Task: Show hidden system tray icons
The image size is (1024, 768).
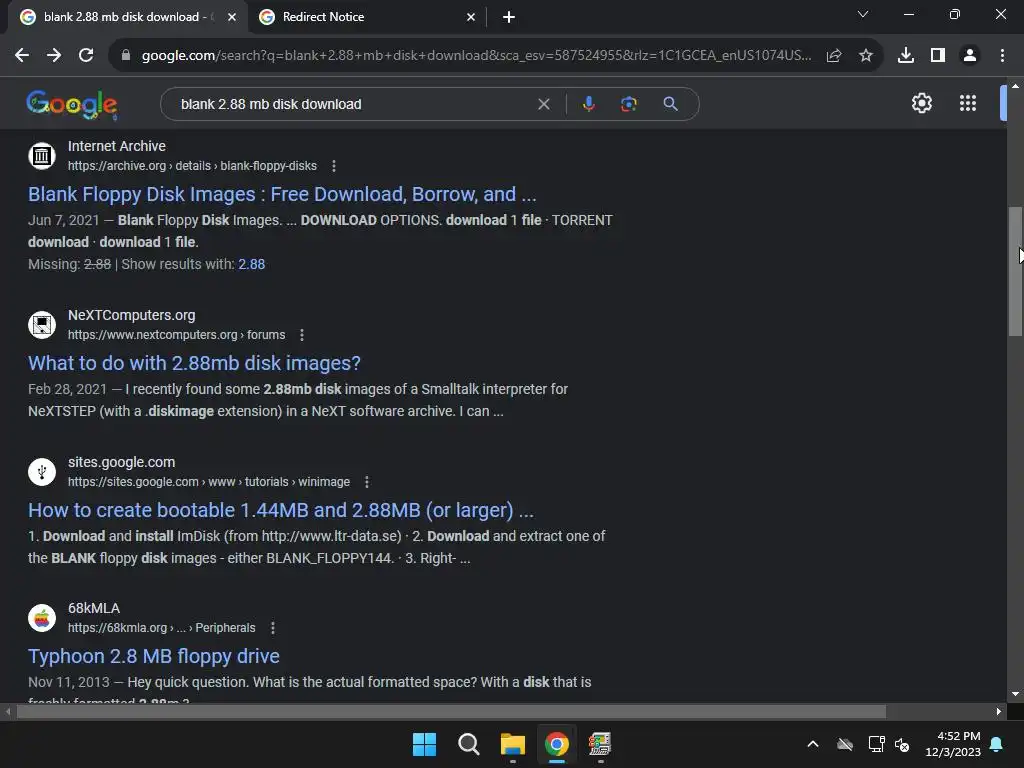Action: click(813, 744)
